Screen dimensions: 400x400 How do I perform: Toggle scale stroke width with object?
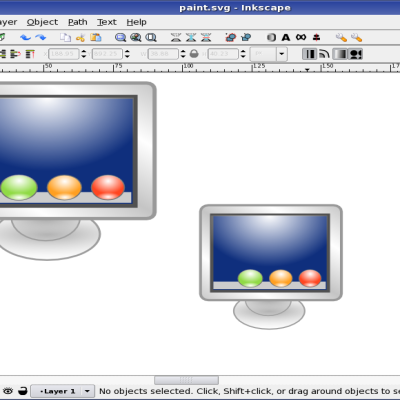pos(309,54)
